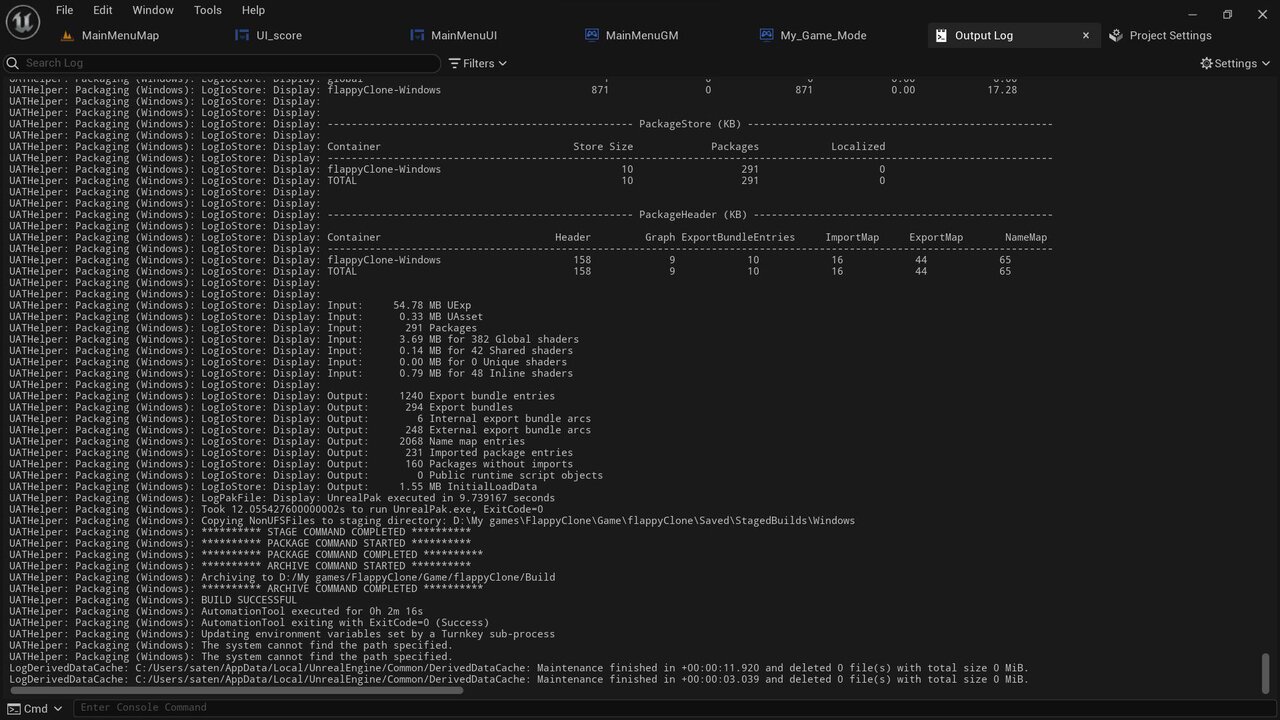Viewport: 1280px width, 720px height.
Task: Open the Window menu
Action: [x=153, y=10]
